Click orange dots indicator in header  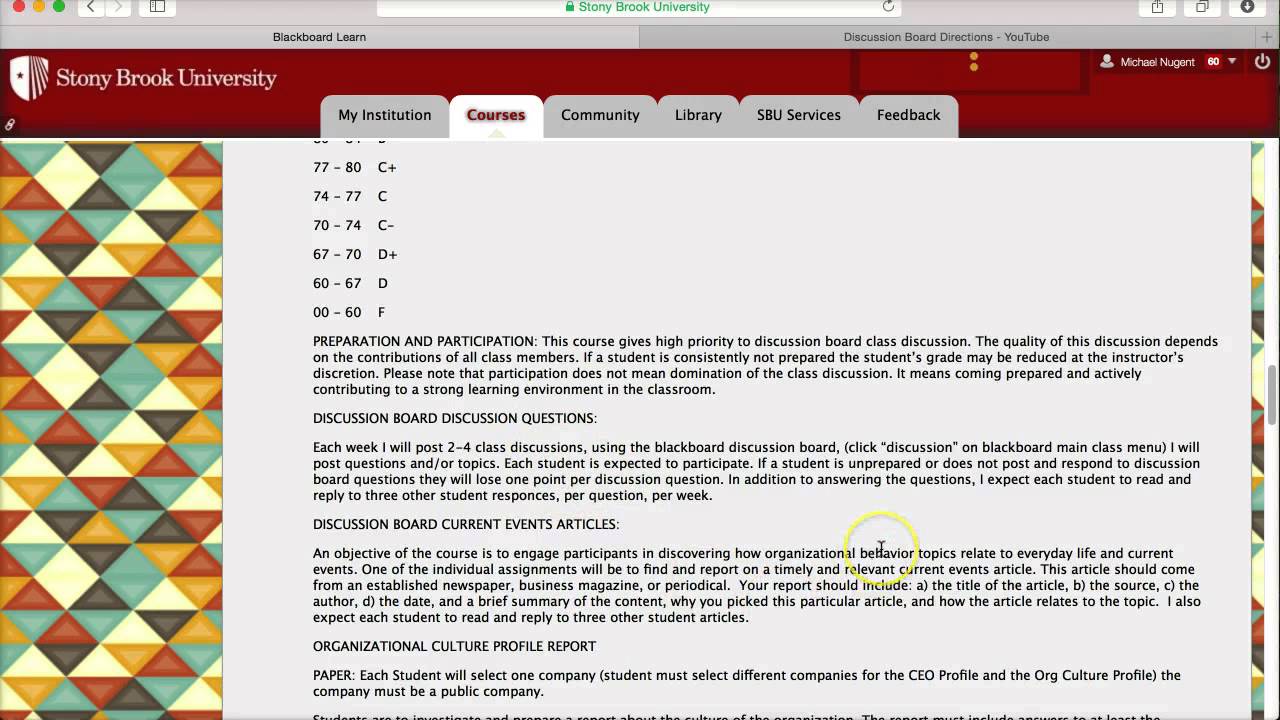coord(974,62)
